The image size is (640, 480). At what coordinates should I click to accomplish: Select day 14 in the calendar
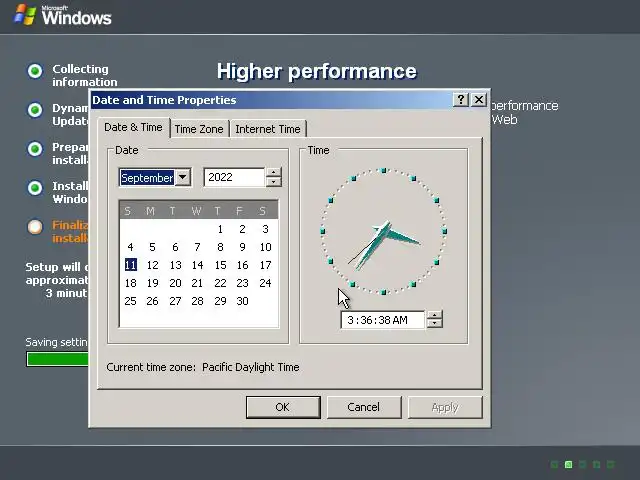click(198, 265)
